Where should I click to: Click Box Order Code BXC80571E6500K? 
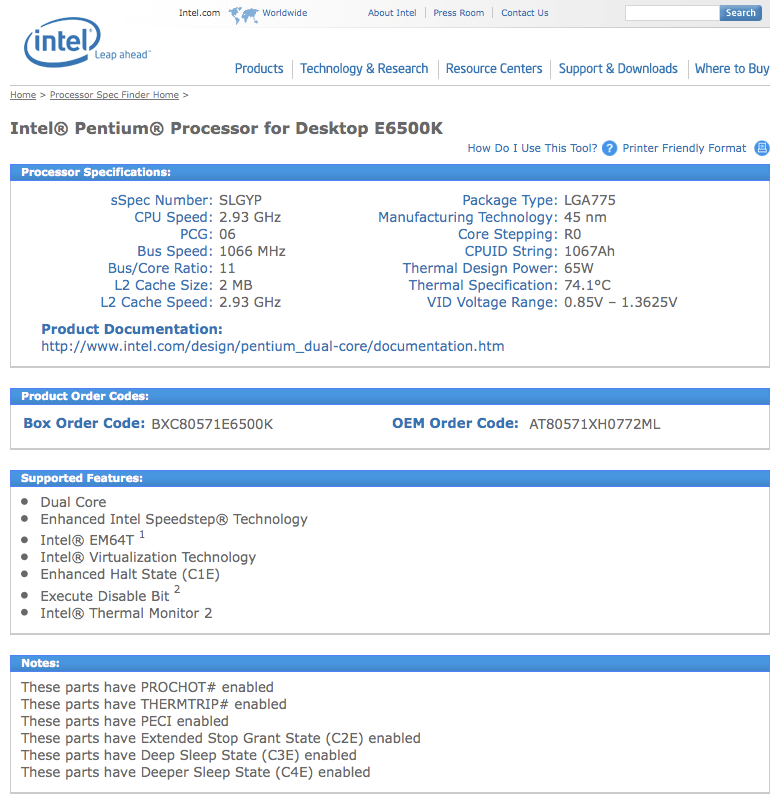(x=212, y=425)
